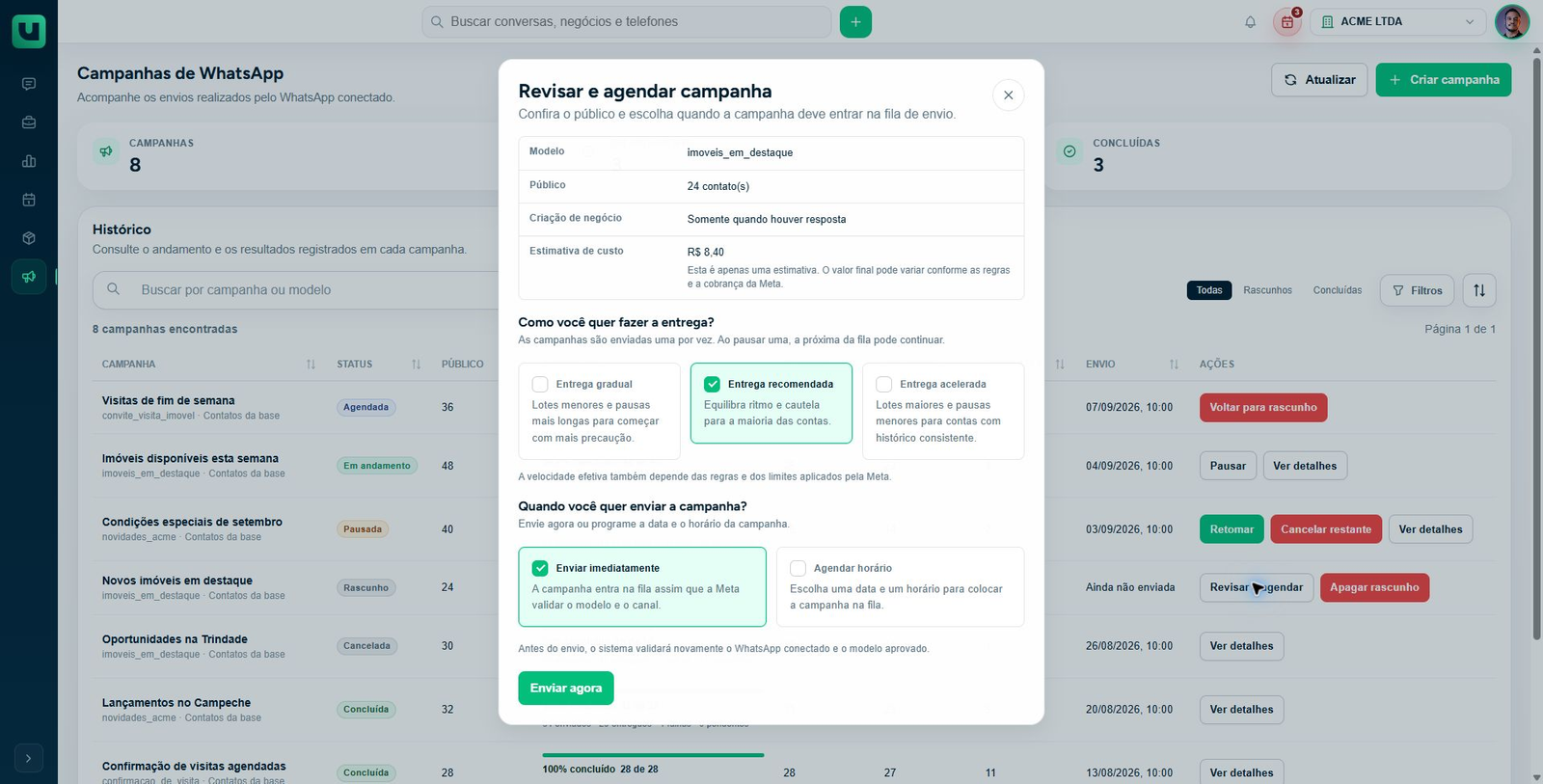Viewport: 1543px width, 784px height.
Task: Select the megaphone campaigns sidebar icon
Action: tap(29, 277)
